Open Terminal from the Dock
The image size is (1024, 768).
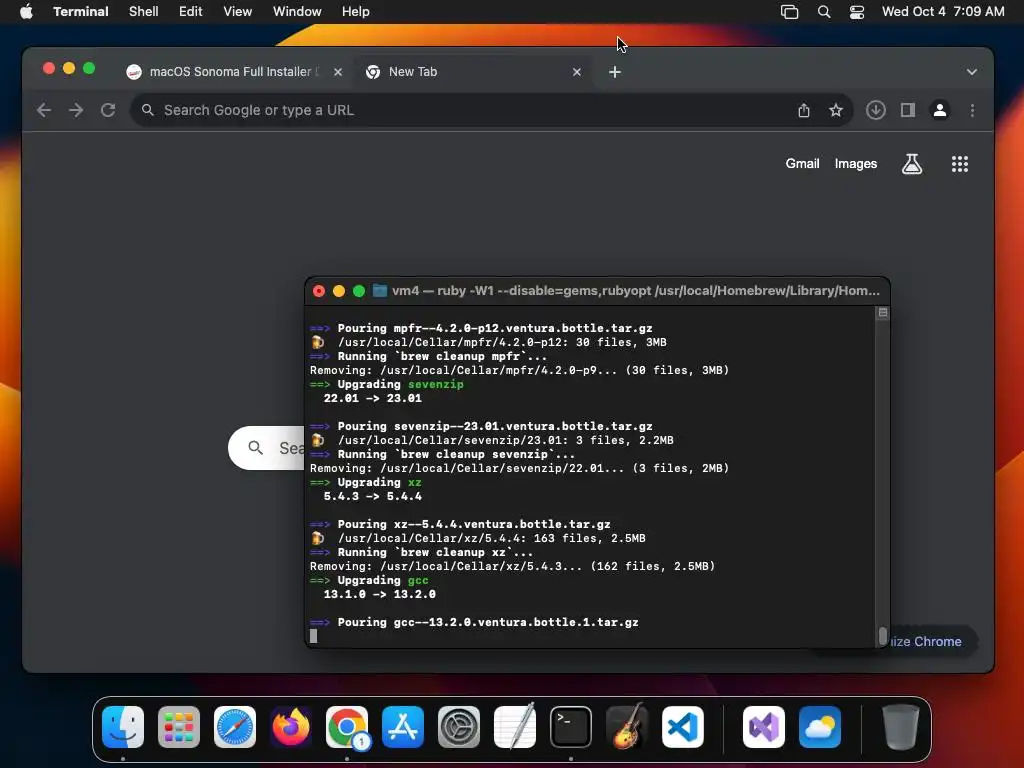tap(571, 727)
